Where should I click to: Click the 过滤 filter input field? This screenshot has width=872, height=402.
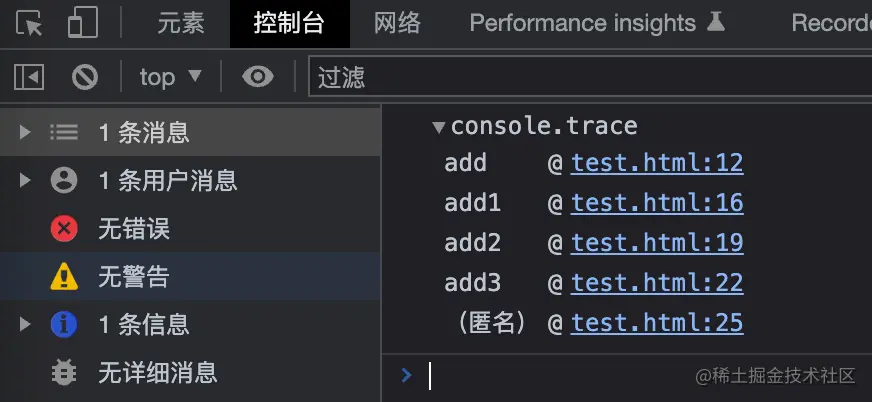coord(590,77)
